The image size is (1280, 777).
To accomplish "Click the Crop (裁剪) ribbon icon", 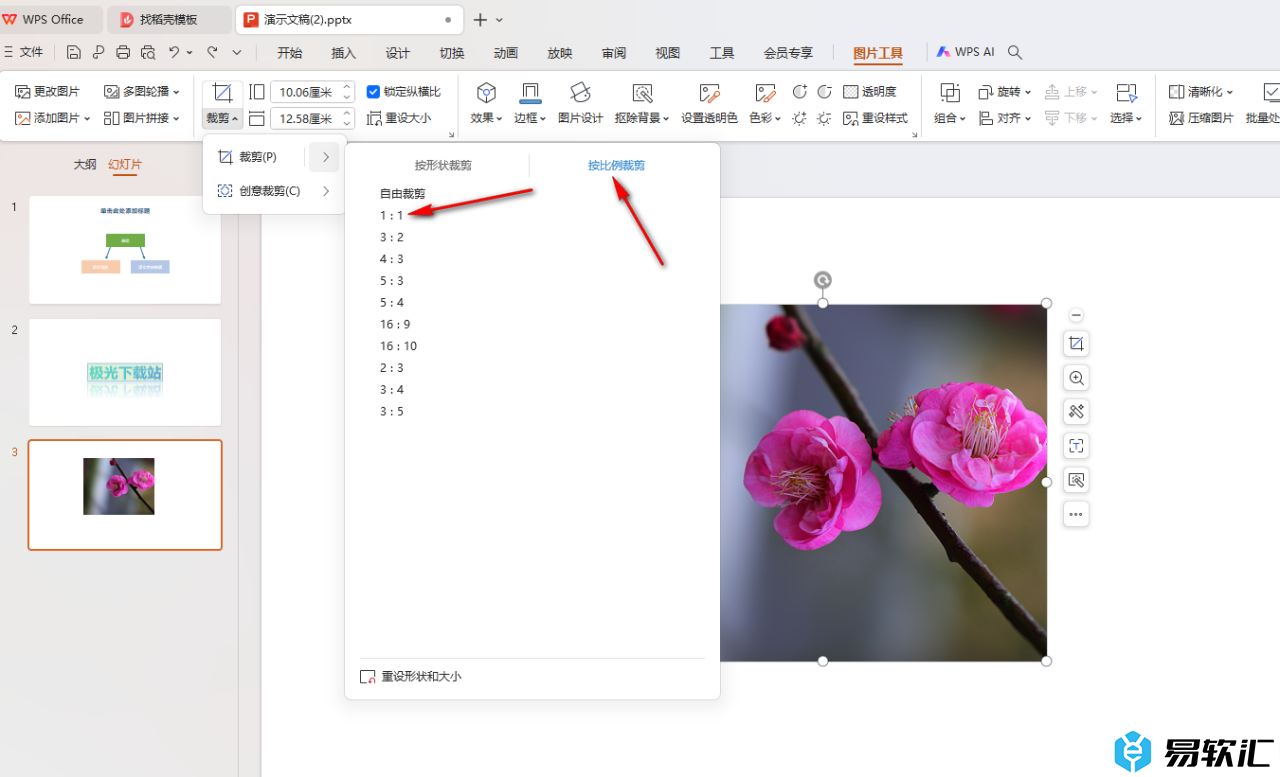I will tap(223, 93).
